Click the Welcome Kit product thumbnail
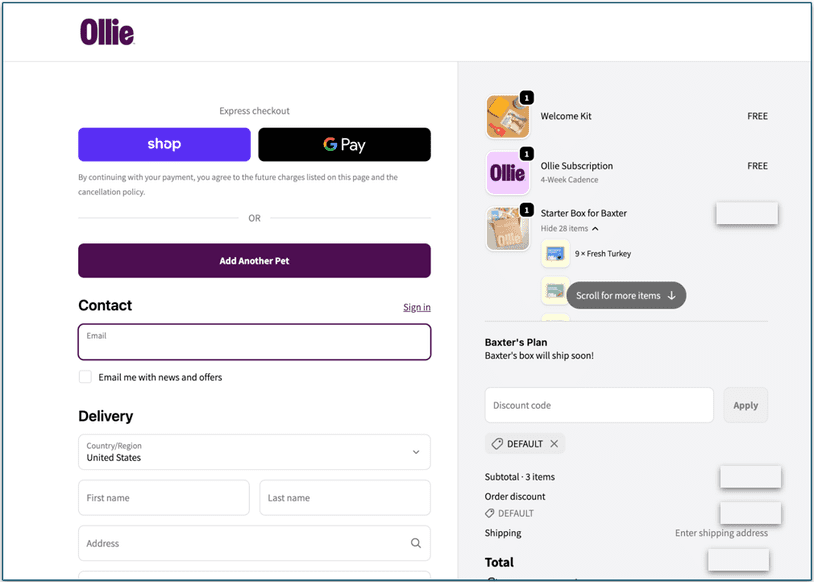Image resolution: width=814 pixels, height=582 pixels. click(508, 116)
